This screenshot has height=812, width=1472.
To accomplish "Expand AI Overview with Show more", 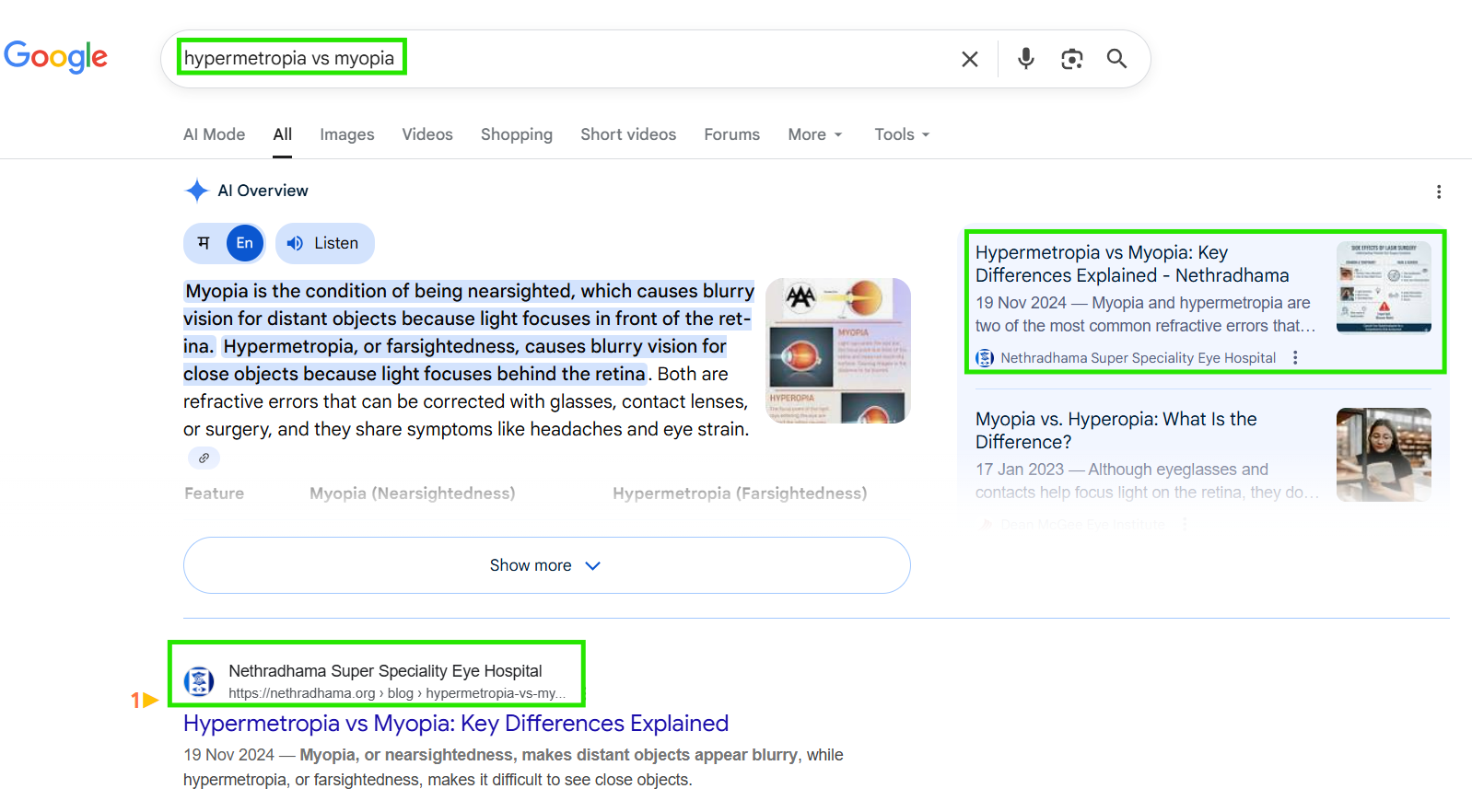I will [546, 565].
